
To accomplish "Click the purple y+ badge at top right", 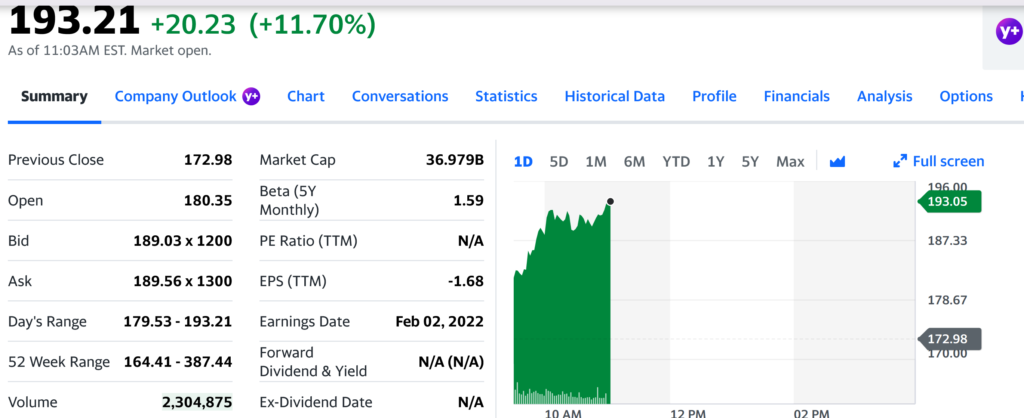I will 1008,32.
